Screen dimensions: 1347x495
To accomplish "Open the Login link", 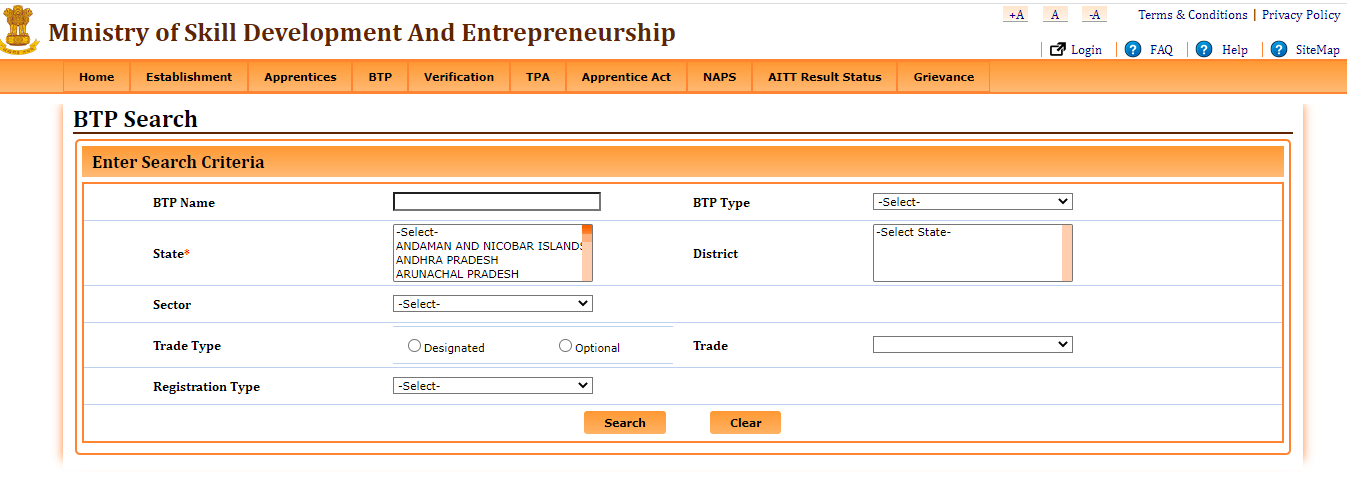I will click(1086, 50).
